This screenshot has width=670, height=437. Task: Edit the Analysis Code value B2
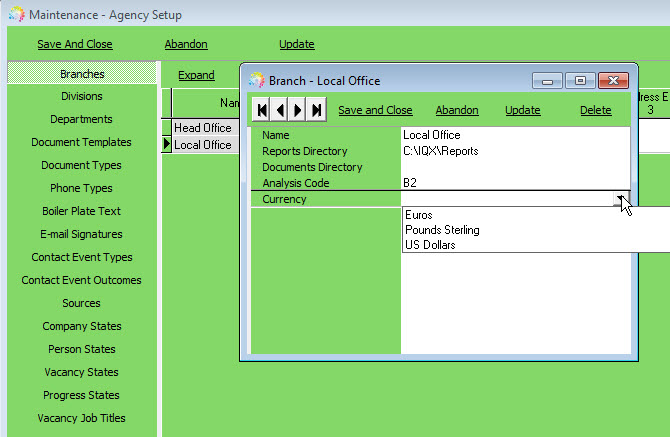coord(515,183)
